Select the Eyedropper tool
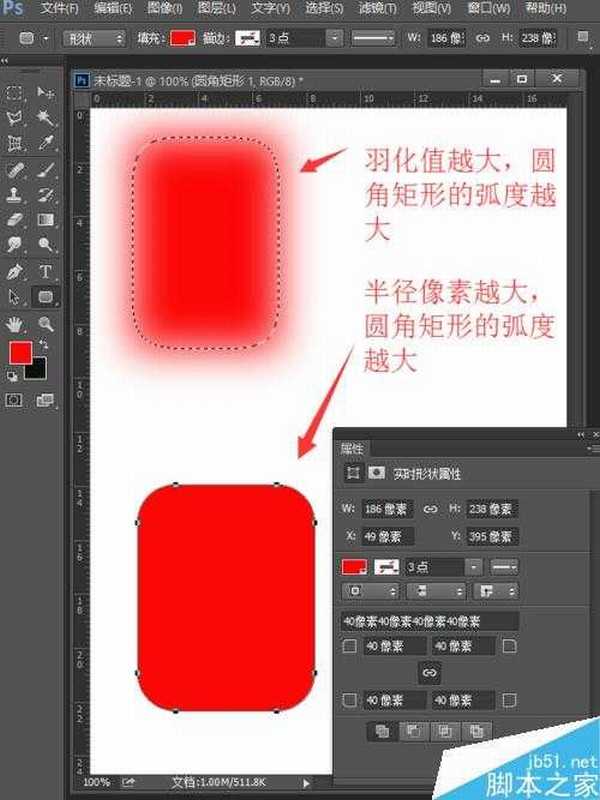Screen dimensions: 600x800 tap(46, 144)
